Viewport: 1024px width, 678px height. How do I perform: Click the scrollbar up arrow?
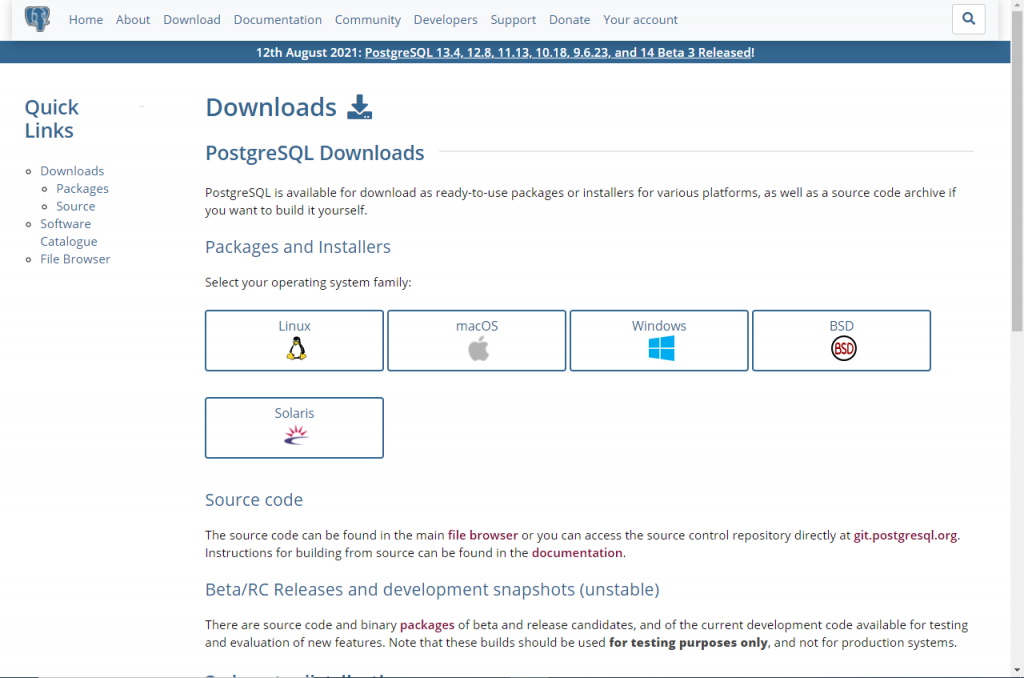1017,5
